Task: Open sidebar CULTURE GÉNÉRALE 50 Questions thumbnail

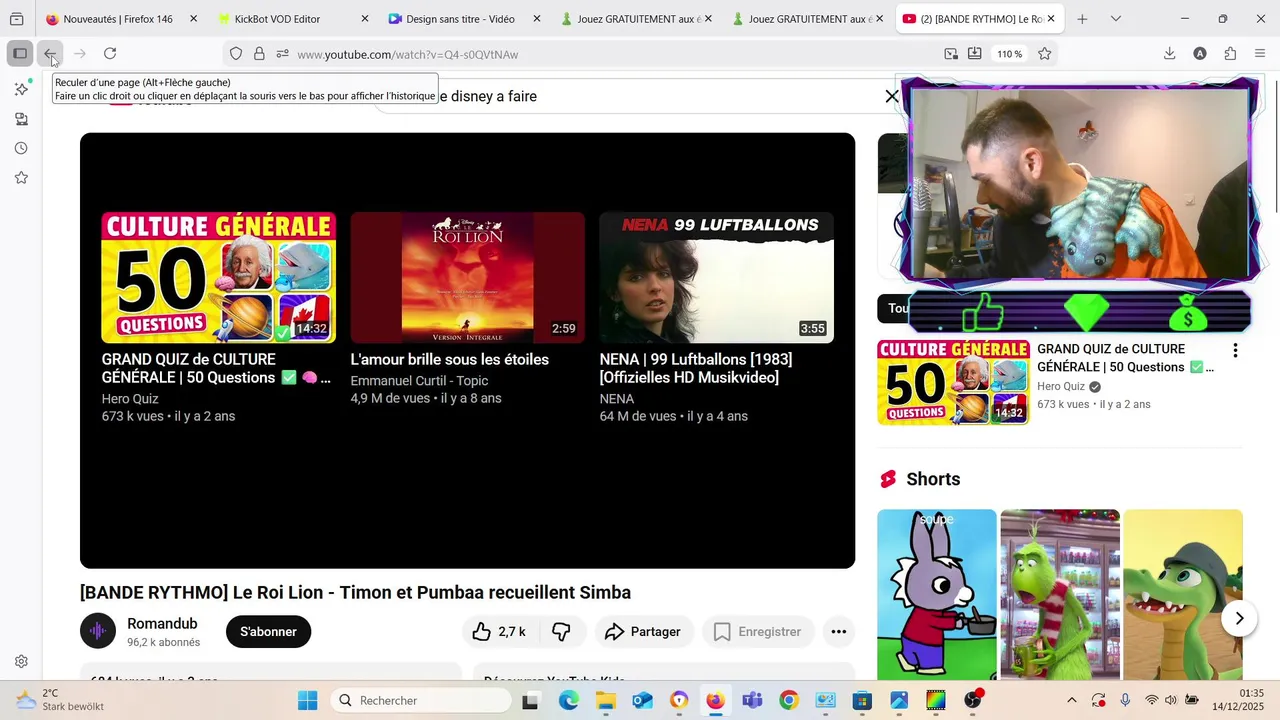Action: pyautogui.click(x=953, y=382)
